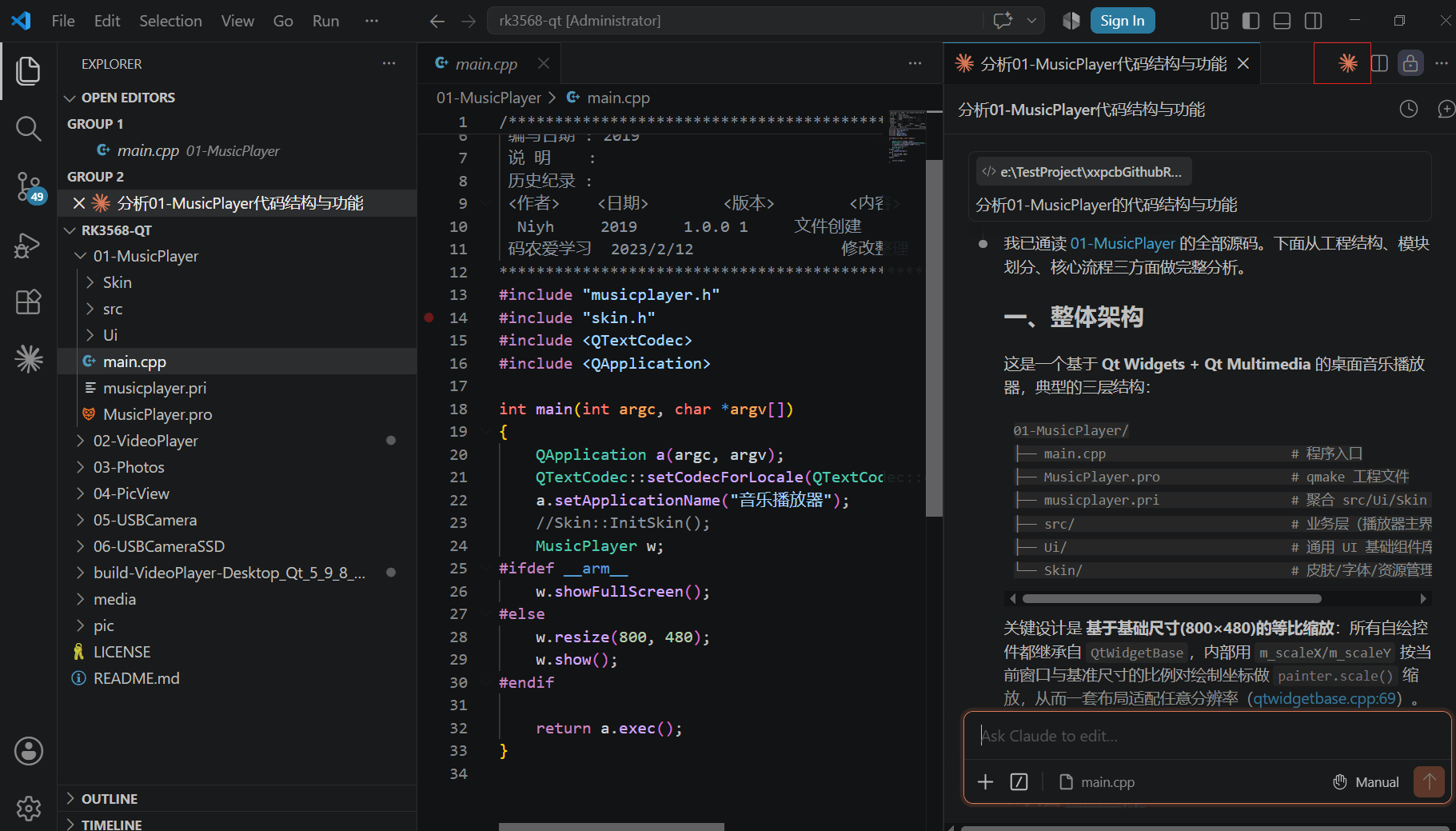Click the main.cpp context chip in chat input
1456x831 pixels.
[x=1097, y=782]
